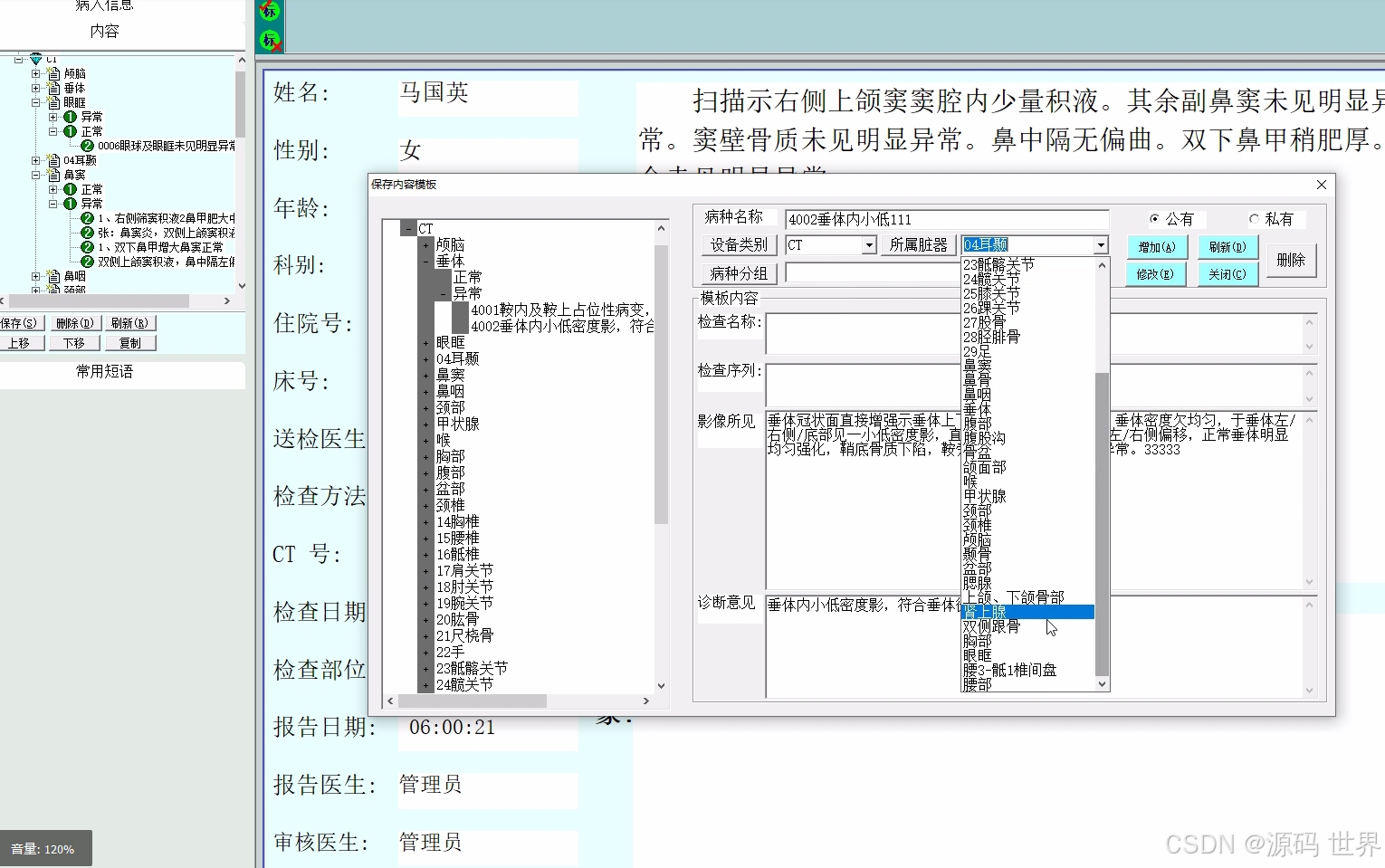
Task: Click 增加(A) button
Action: click(x=1156, y=247)
